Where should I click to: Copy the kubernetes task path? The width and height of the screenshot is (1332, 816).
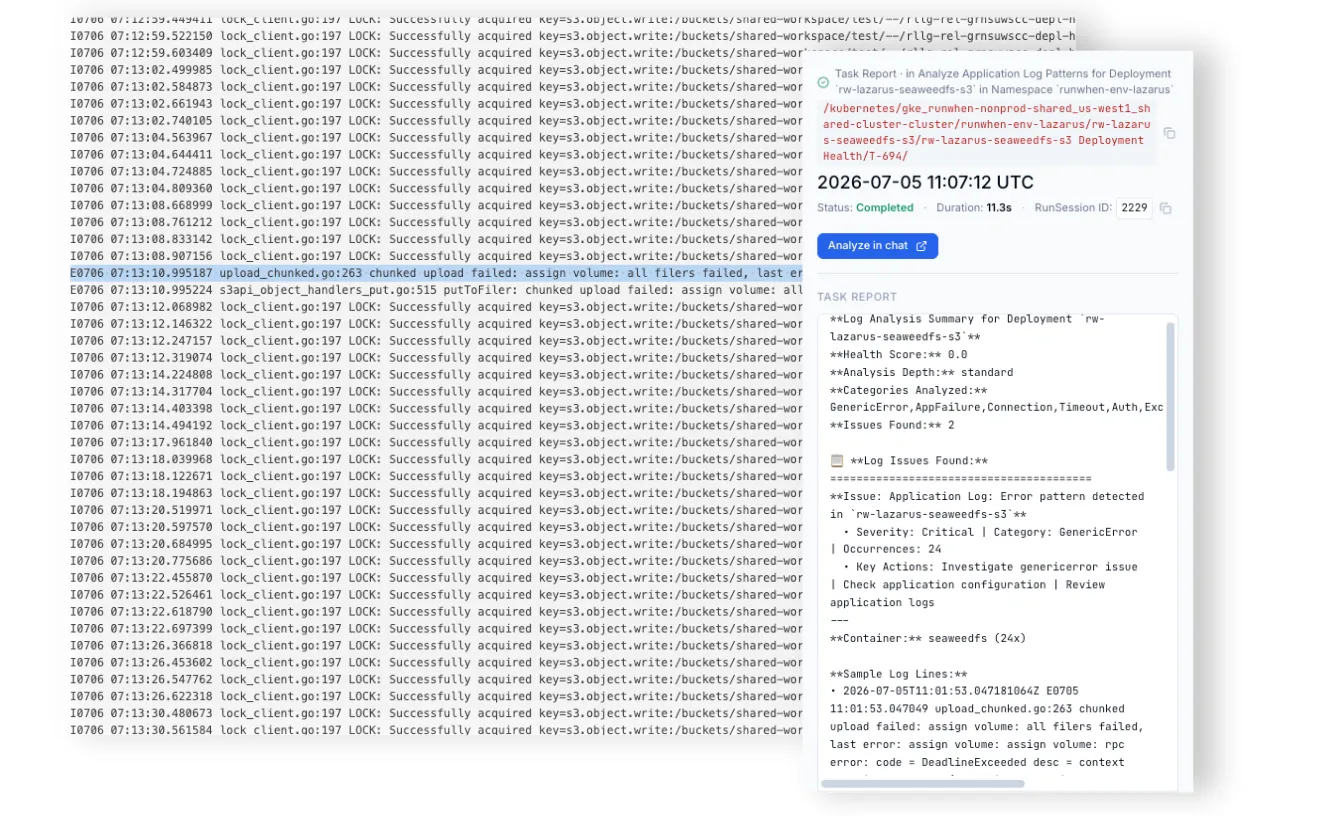1169,133
